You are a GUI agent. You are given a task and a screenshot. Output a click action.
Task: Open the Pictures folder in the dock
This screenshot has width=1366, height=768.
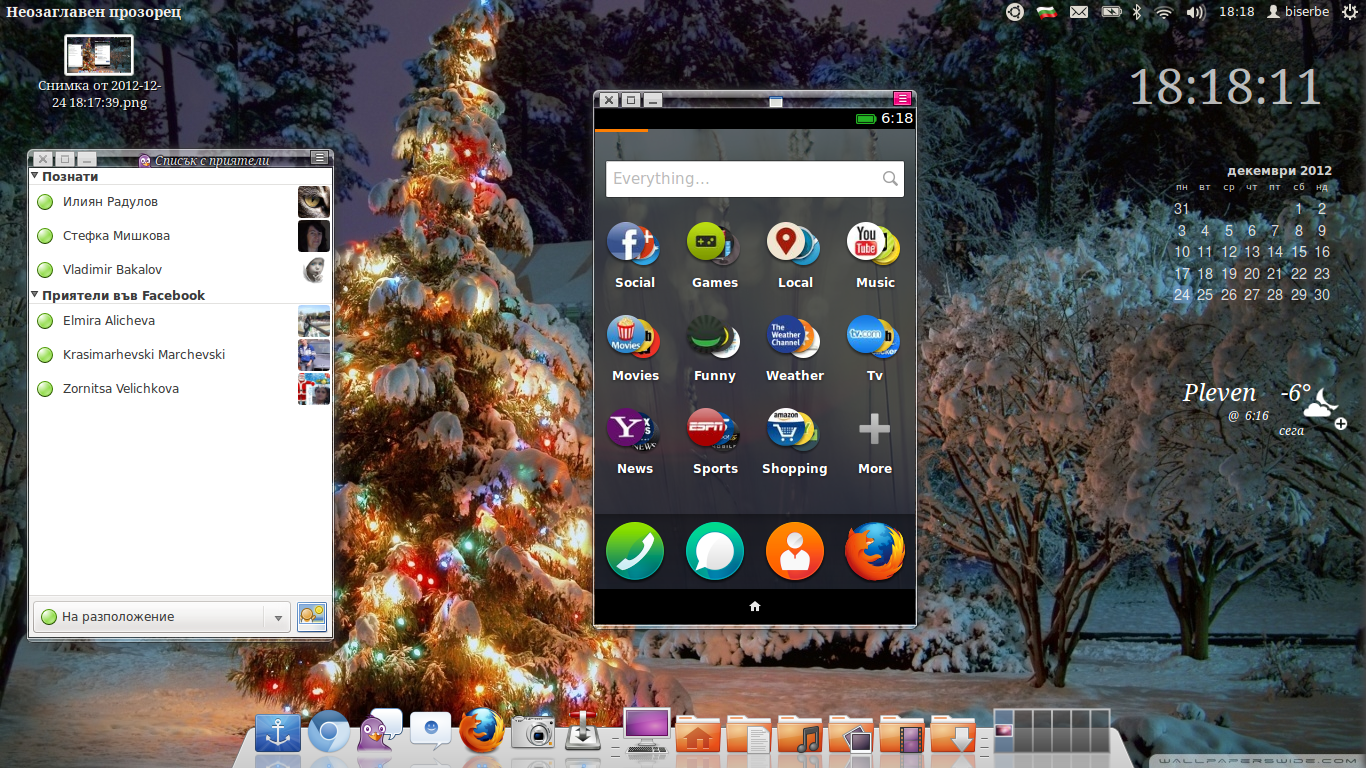click(x=852, y=733)
